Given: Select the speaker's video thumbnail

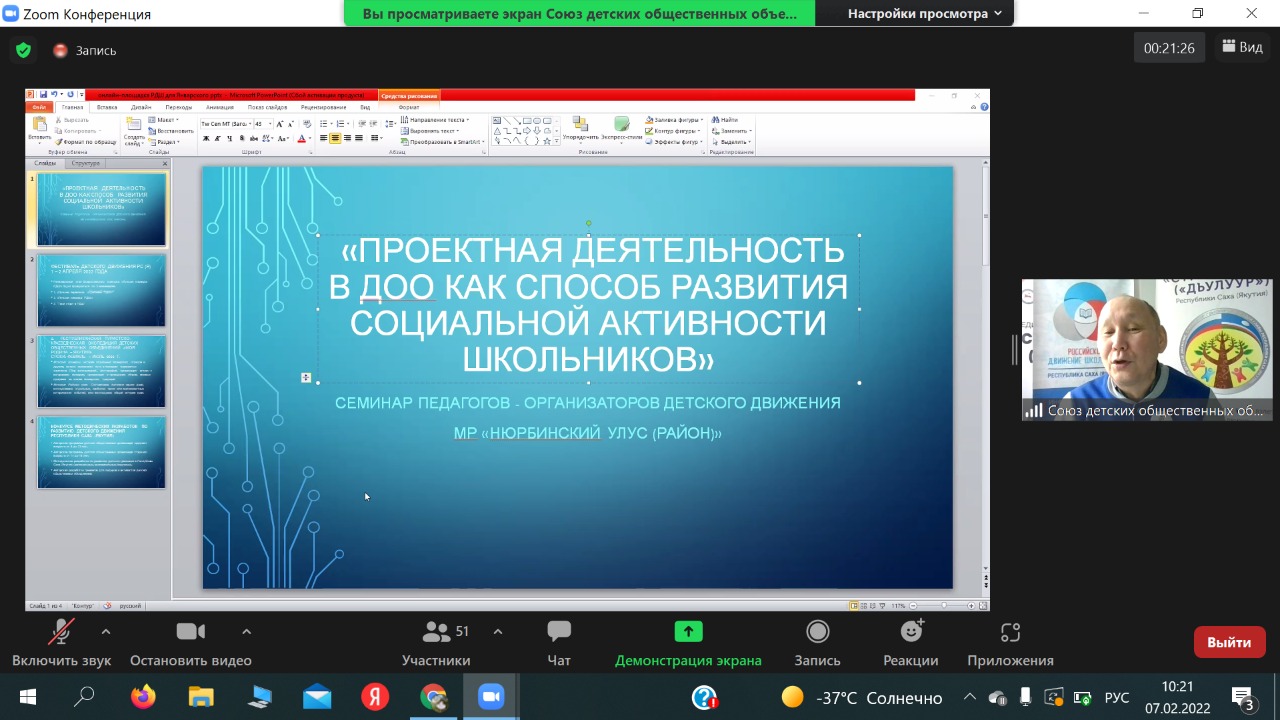Looking at the screenshot, I should click(1146, 349).
